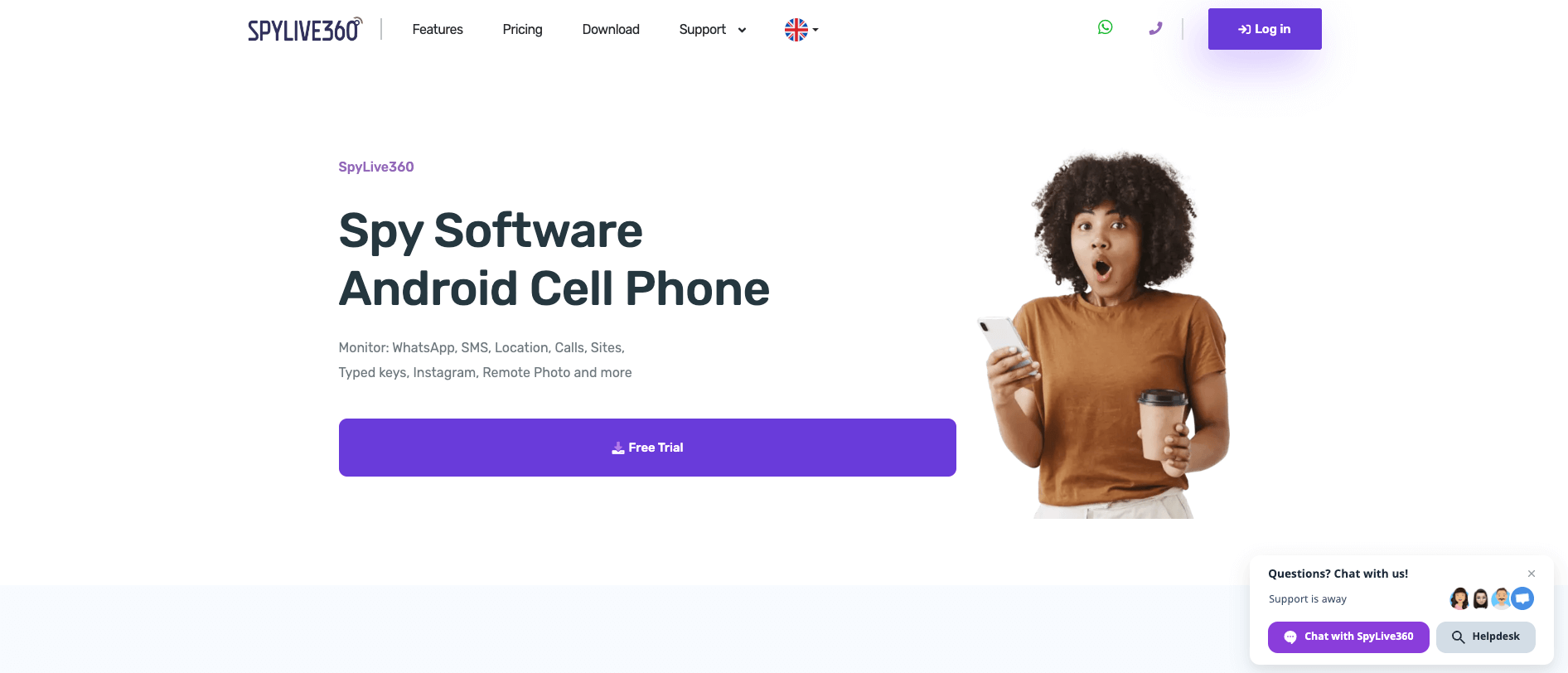Click the blue chat bubble avatar icon
This screenshot has width=1568, height=673.
1522,598
